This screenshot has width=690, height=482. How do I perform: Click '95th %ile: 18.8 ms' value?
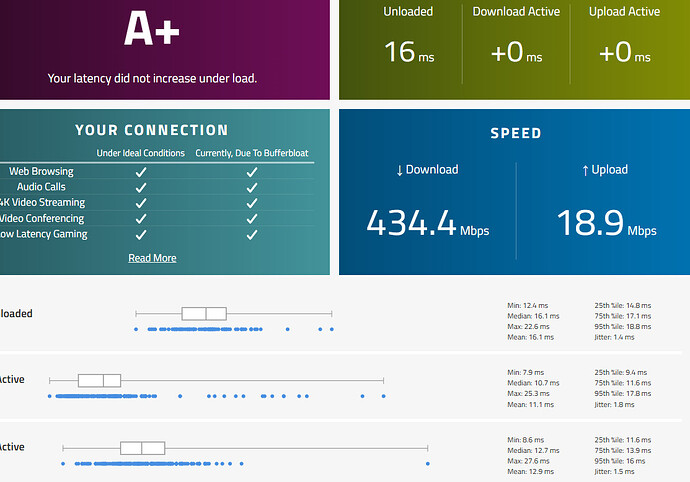[623, 327]
